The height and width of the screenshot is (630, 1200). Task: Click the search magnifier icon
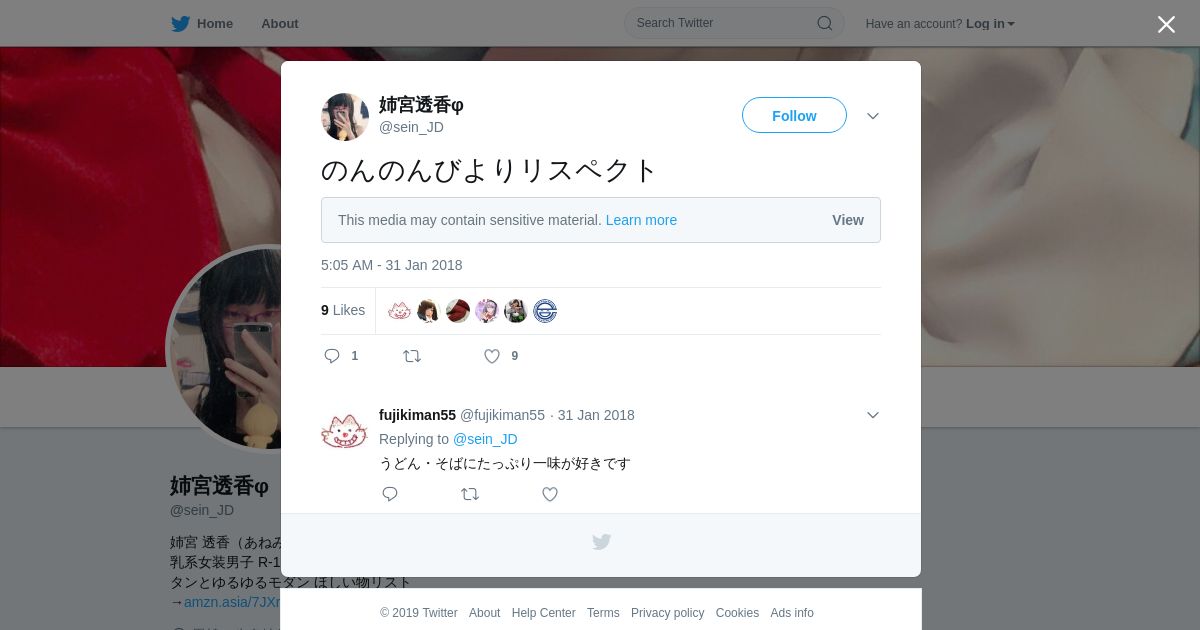825,23
